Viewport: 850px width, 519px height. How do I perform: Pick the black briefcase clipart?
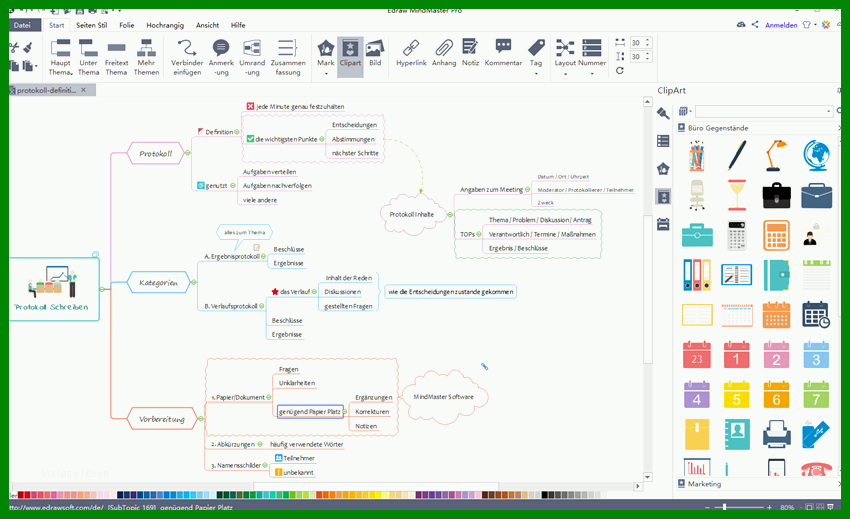tap(776, 196)
